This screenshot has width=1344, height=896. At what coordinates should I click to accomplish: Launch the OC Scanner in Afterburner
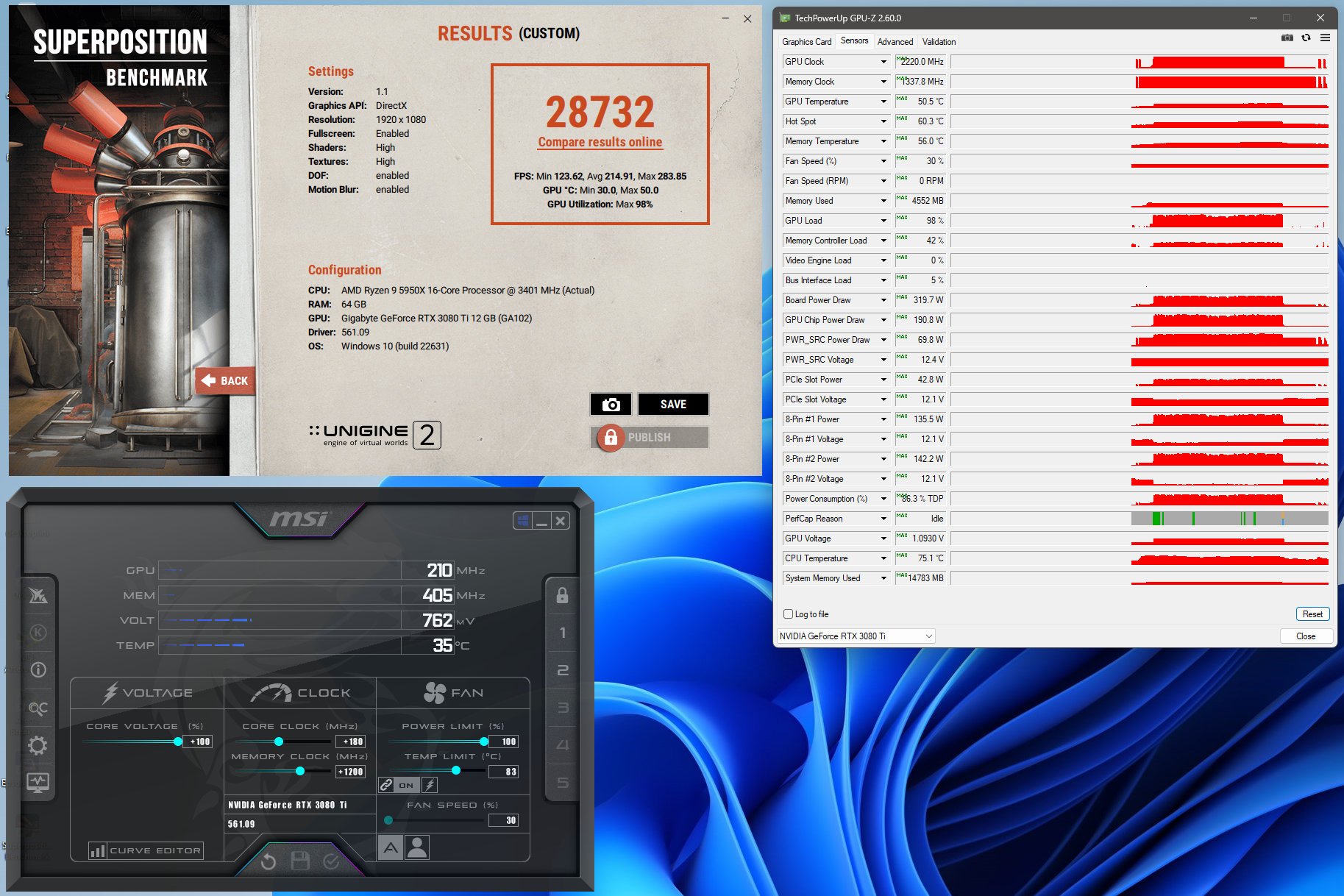(38, 708)
